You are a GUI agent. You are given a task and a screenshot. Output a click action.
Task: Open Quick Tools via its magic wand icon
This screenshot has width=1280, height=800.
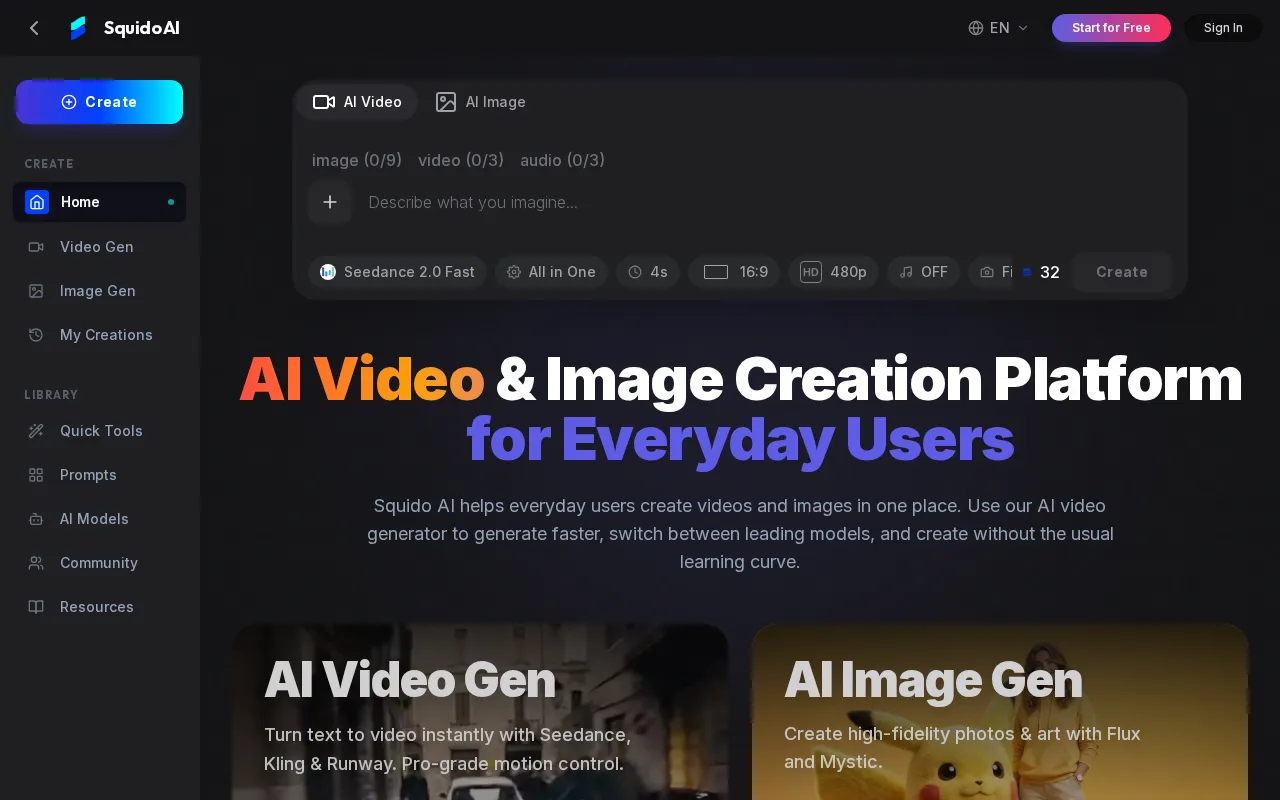tap(36, 431)
